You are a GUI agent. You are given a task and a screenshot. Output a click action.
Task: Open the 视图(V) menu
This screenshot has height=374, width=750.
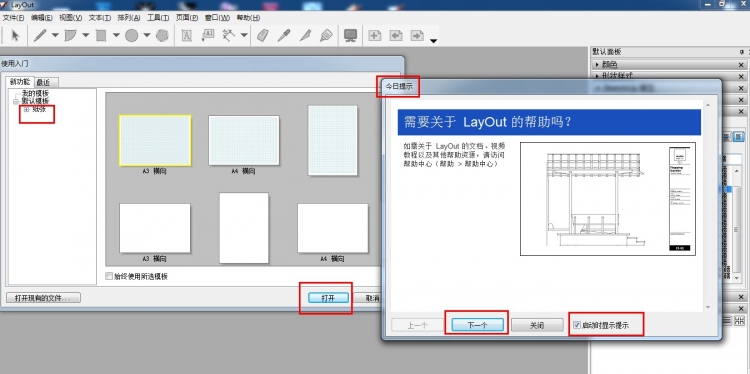coord(71,18)
